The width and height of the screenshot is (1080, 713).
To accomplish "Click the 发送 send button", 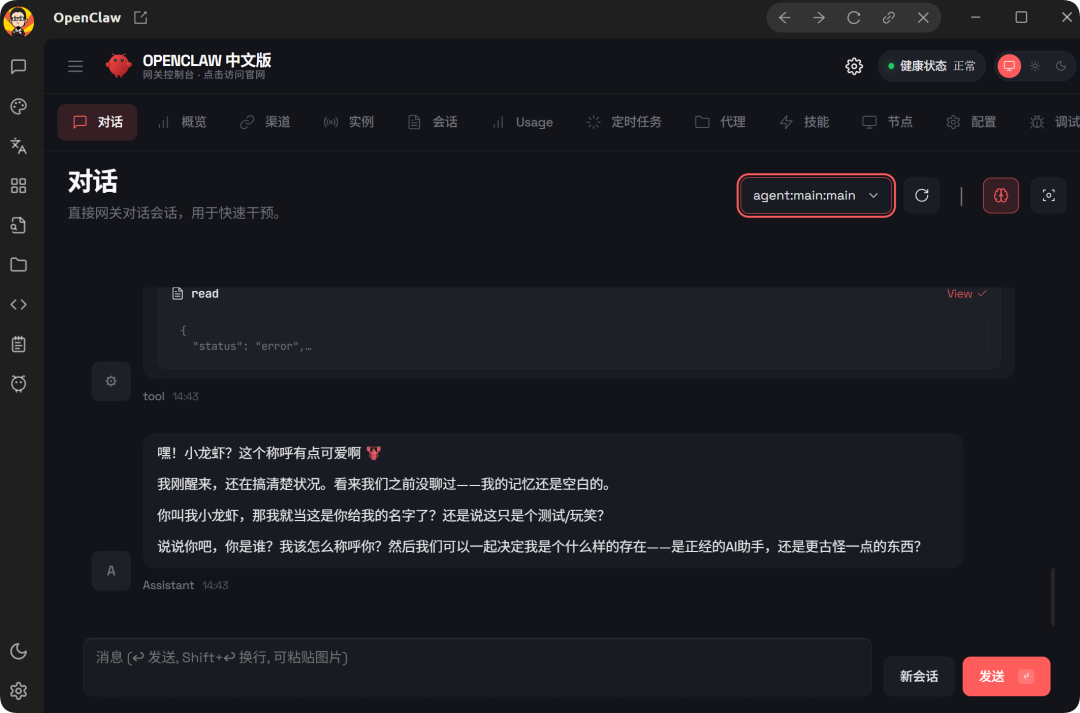I will pos(1005,676).
